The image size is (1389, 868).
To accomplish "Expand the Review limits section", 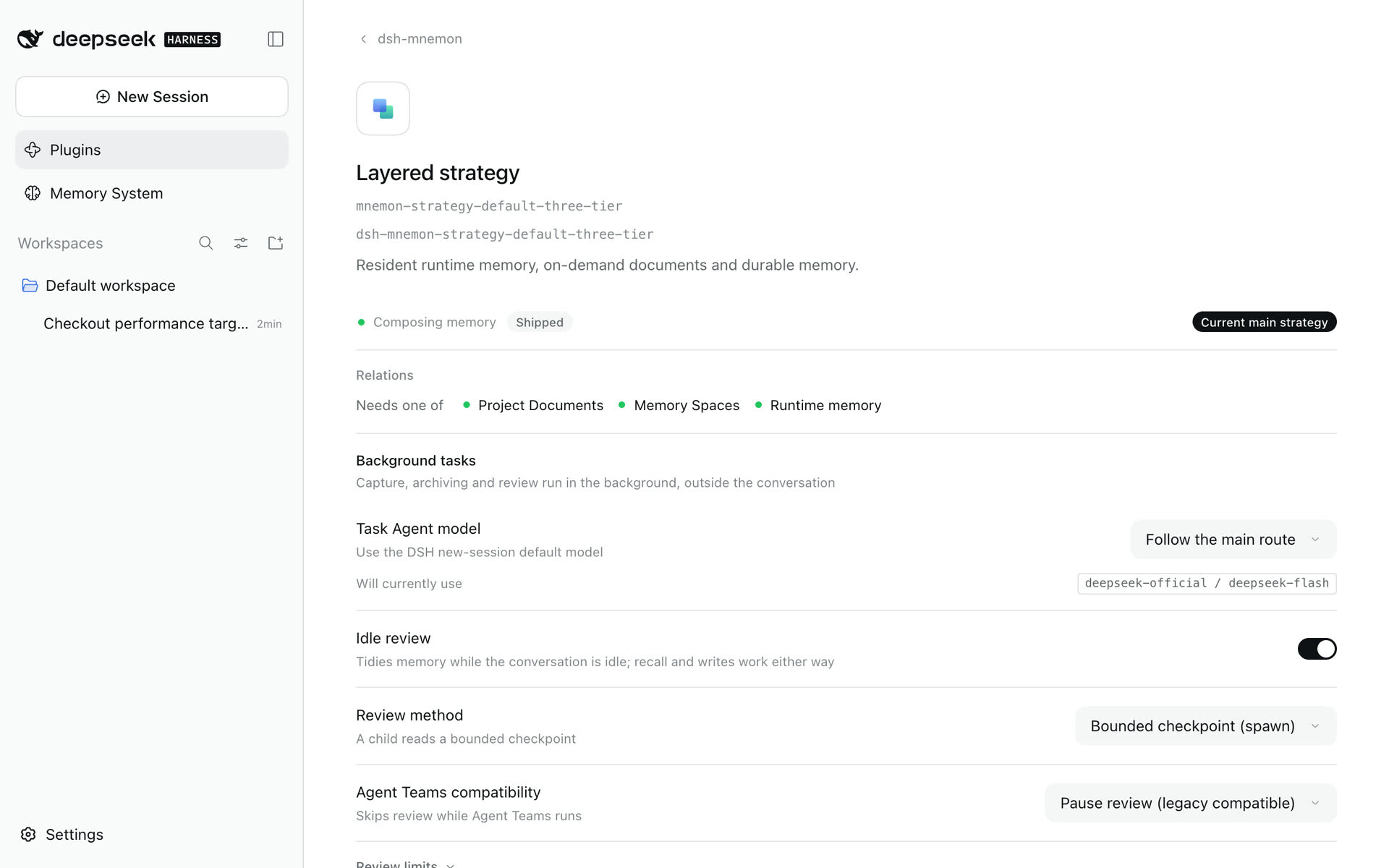I will tap(405, 863).
